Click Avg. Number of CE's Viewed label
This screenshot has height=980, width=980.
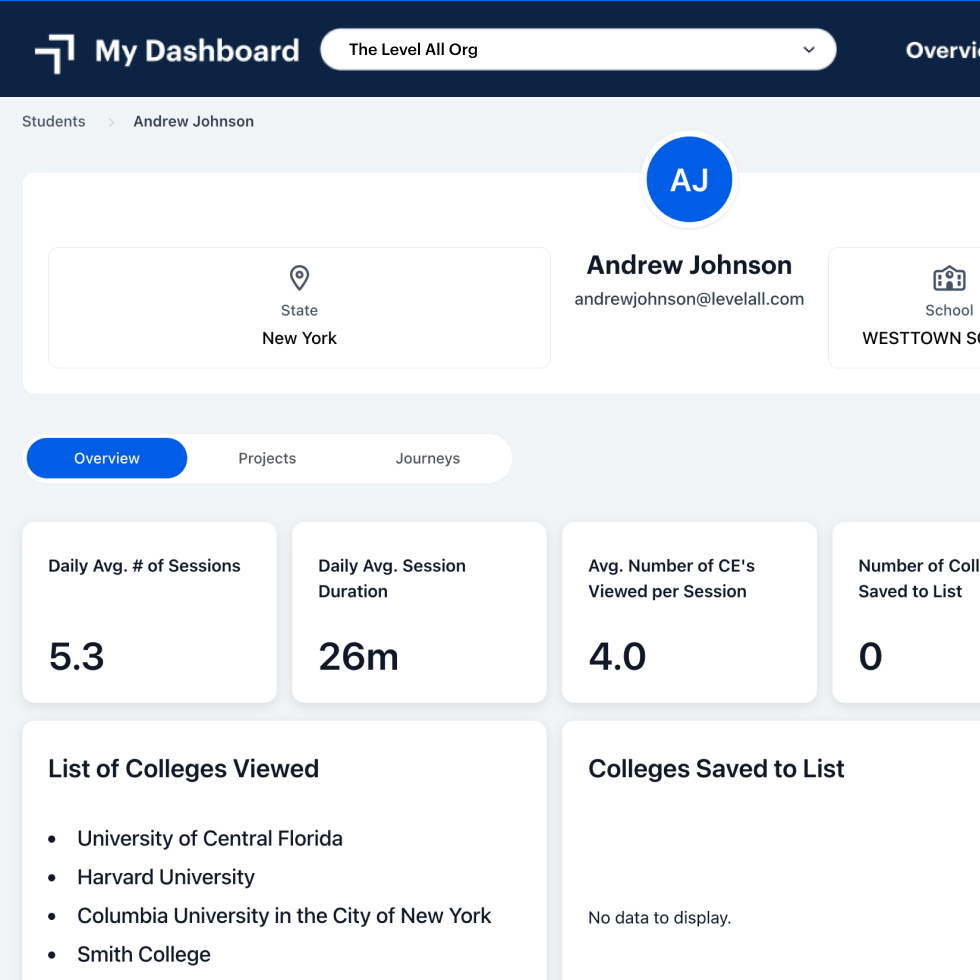click(671, 578)
